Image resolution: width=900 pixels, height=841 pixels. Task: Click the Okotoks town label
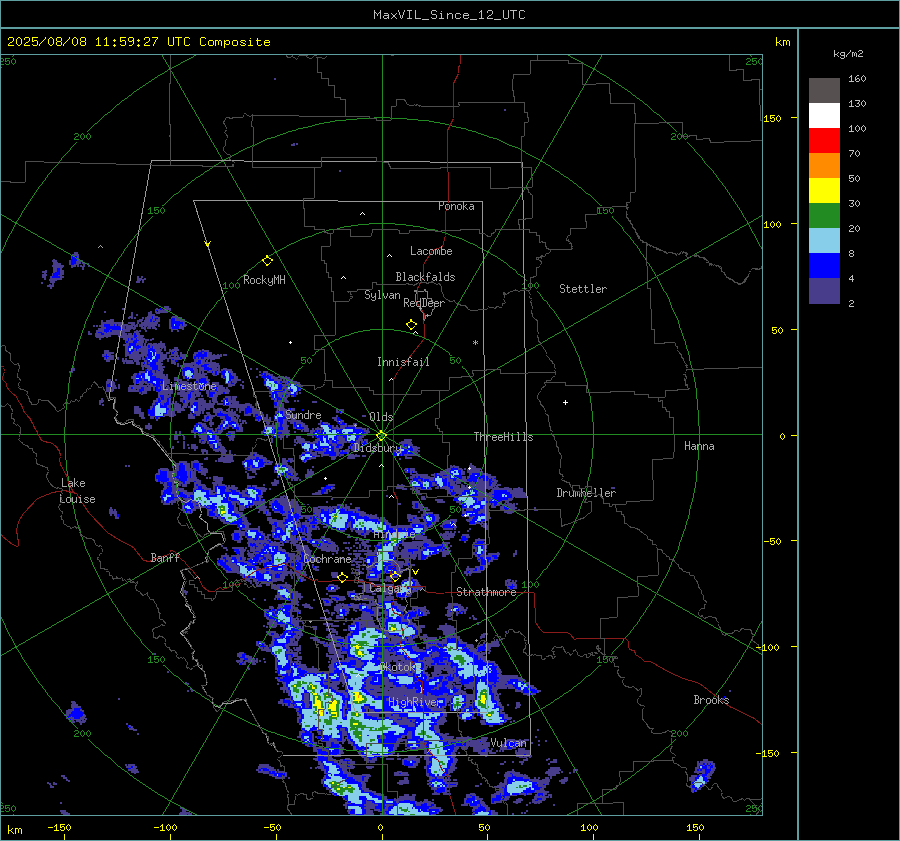(x=398, y=667)
